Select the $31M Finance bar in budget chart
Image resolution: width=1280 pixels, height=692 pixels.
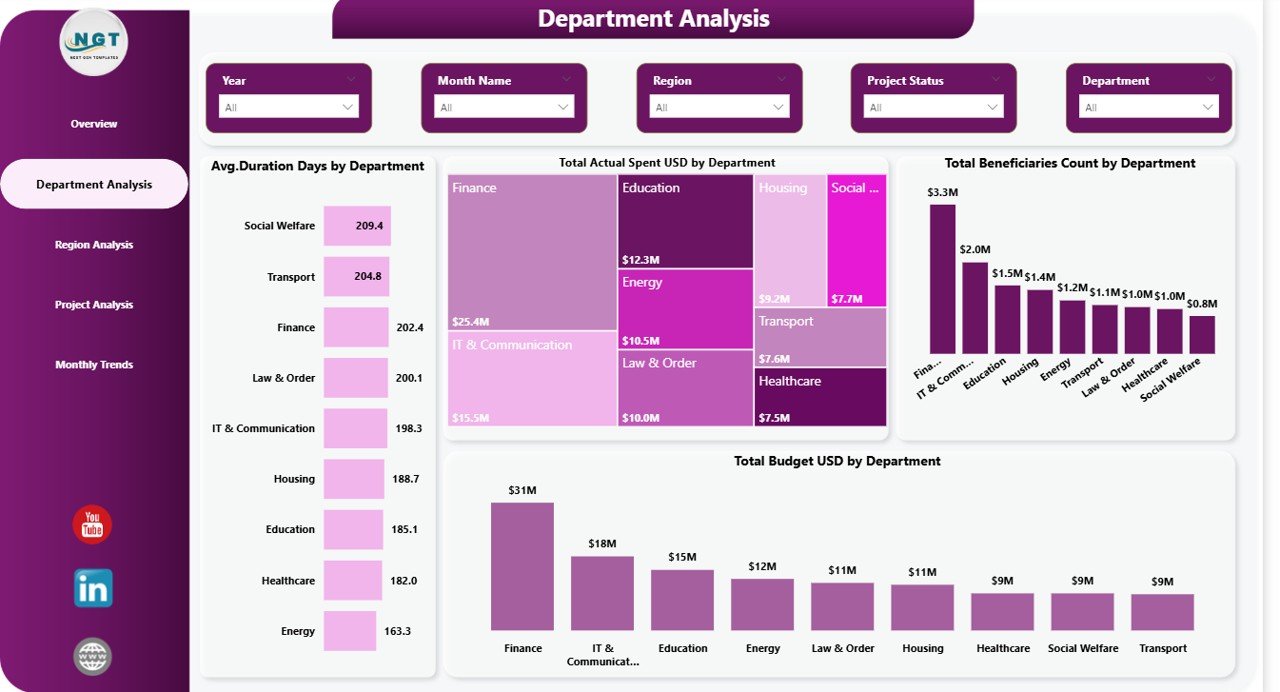pyautogui.click(x=522, y=565)
